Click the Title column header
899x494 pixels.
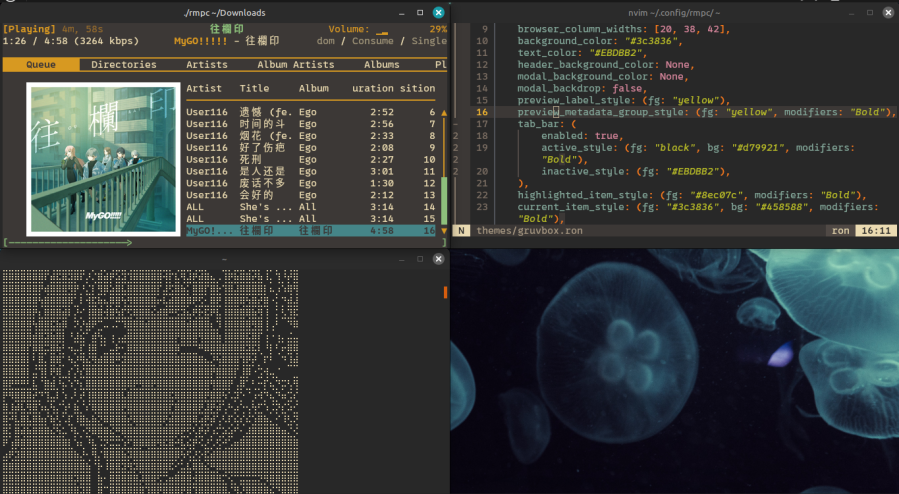254,88
